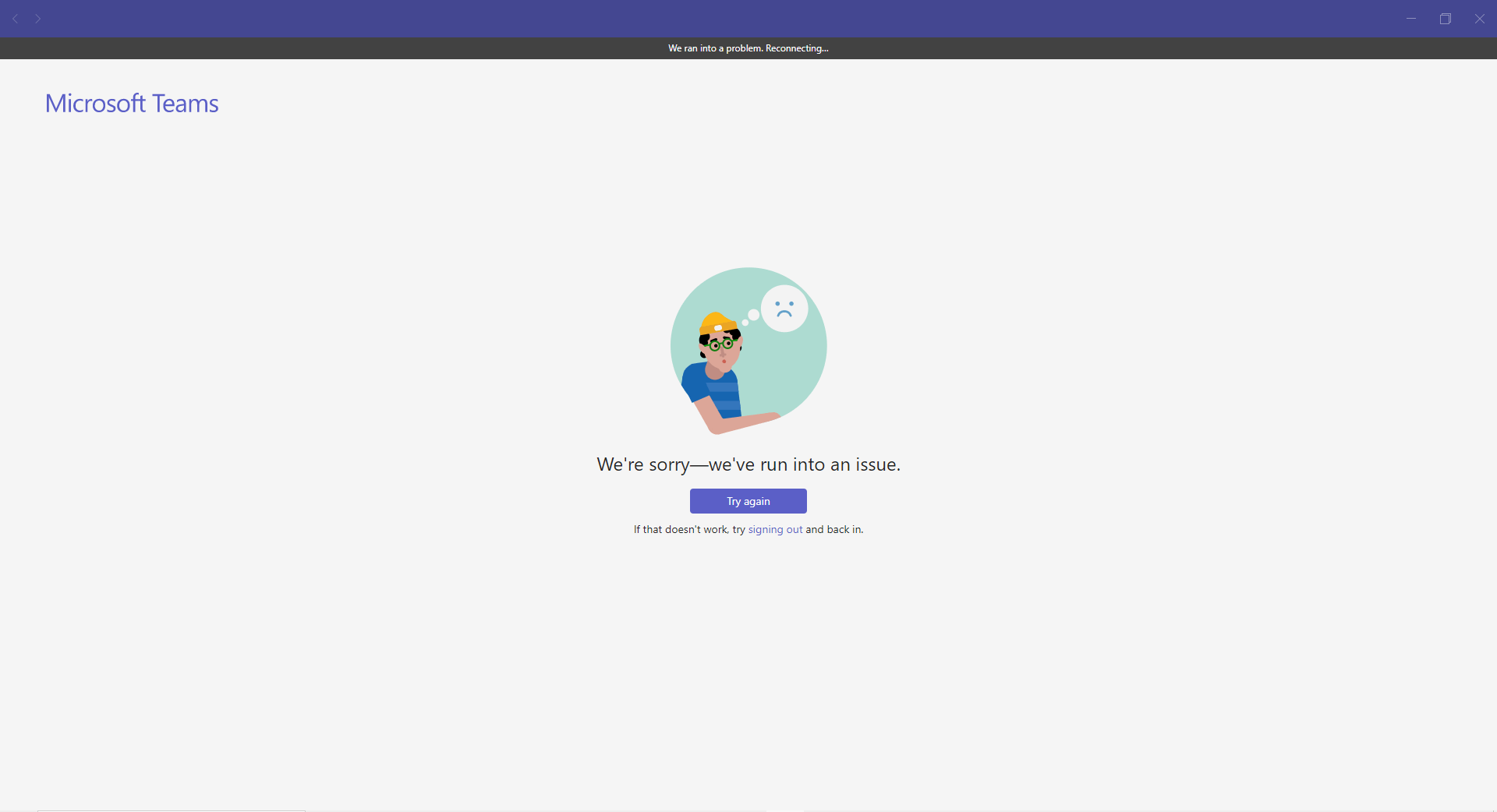
Task: Close the Teams window
Action: pyautogui.click(x=1480, y=19)
